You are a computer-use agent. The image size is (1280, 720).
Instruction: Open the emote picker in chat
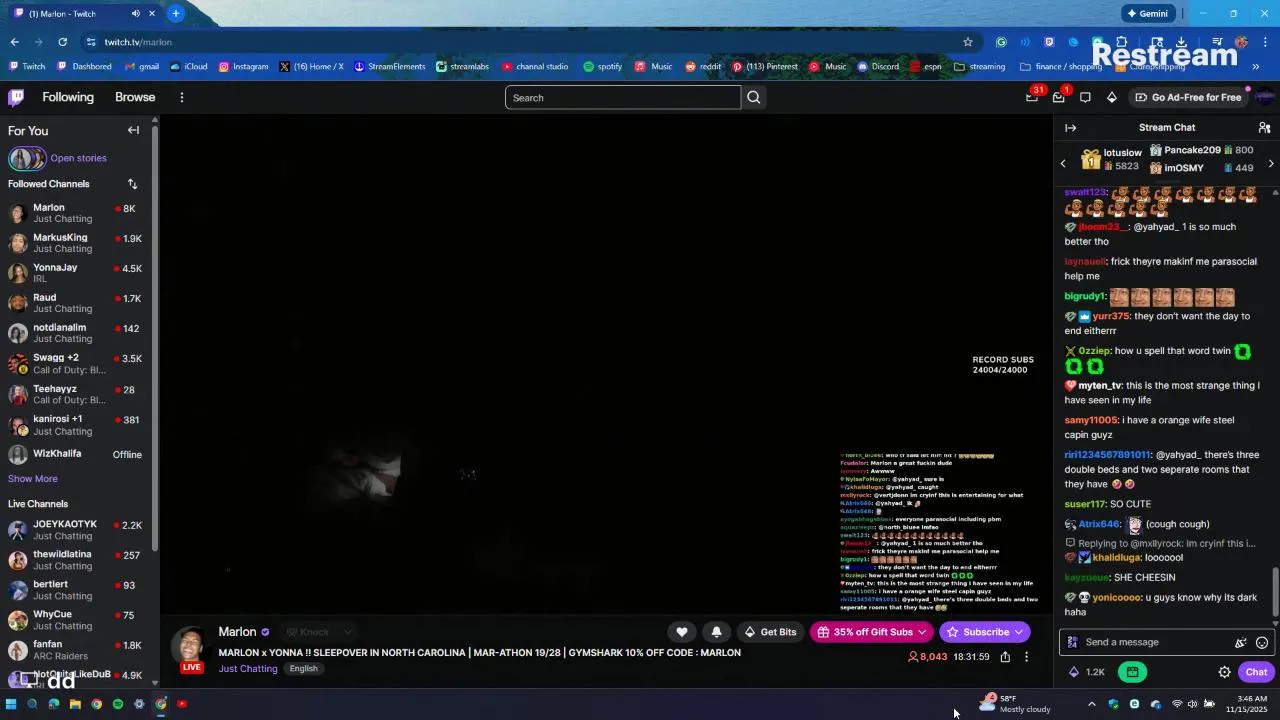pyautogui.click(x=1262, y=643)
